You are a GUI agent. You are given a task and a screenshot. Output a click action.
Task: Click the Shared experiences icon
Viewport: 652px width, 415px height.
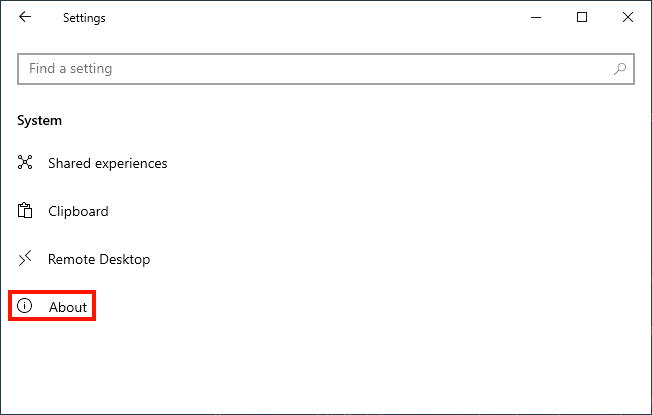(26, 163)
